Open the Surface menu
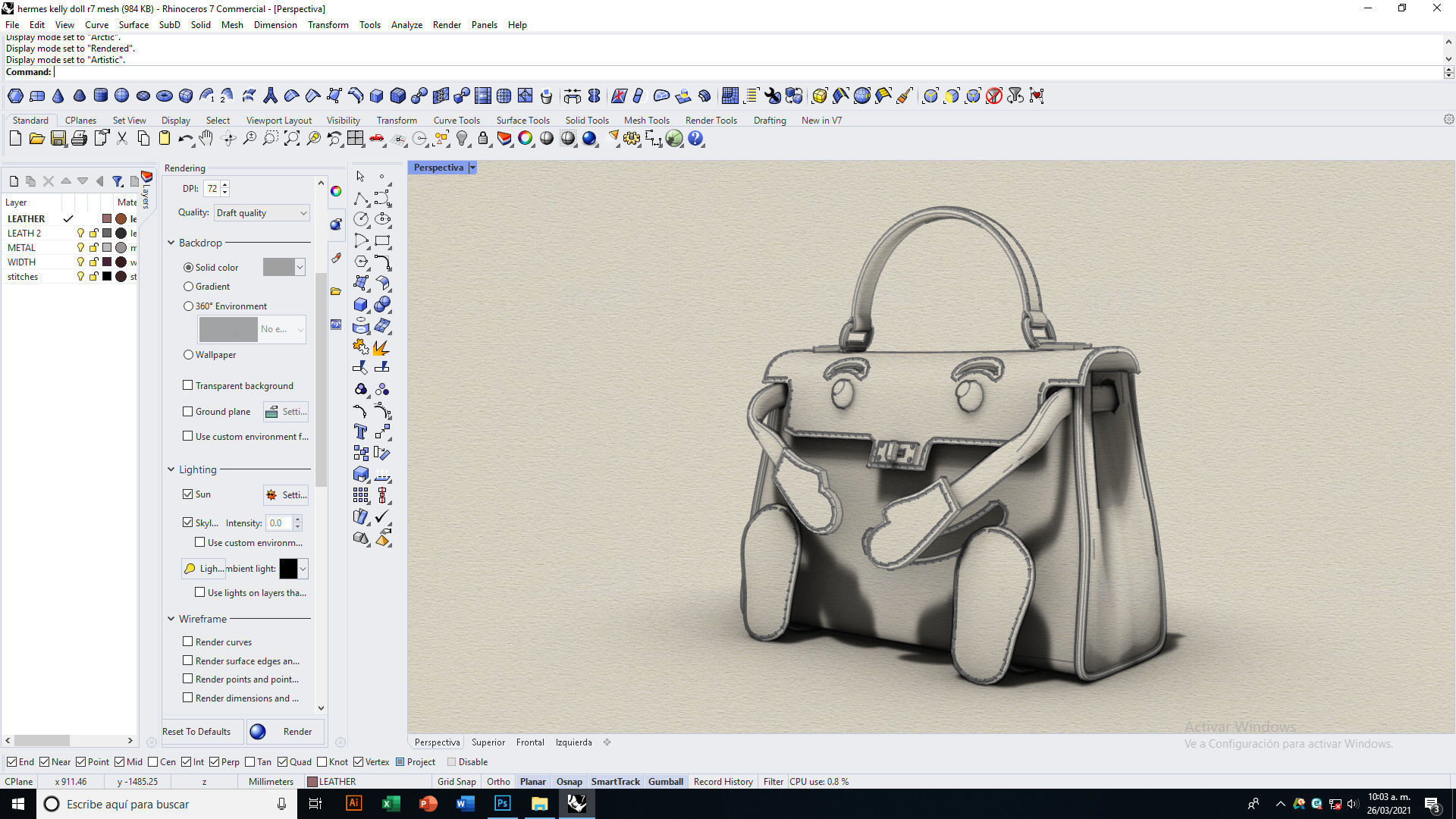This screenshot has height=819, width=1456. pyautogui.click(x=133, y=25)
